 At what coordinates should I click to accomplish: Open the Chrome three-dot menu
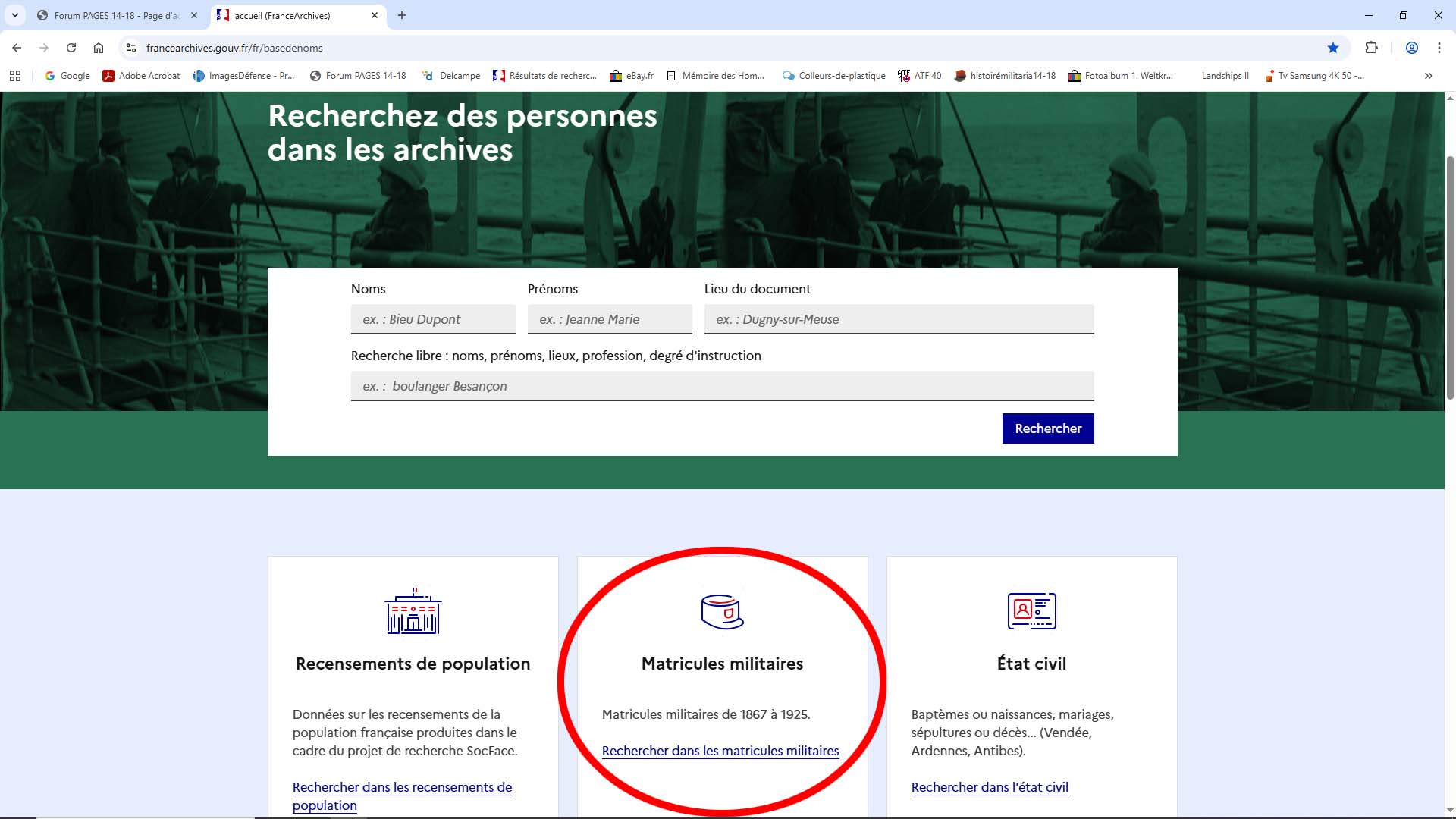pos(1439,48)
